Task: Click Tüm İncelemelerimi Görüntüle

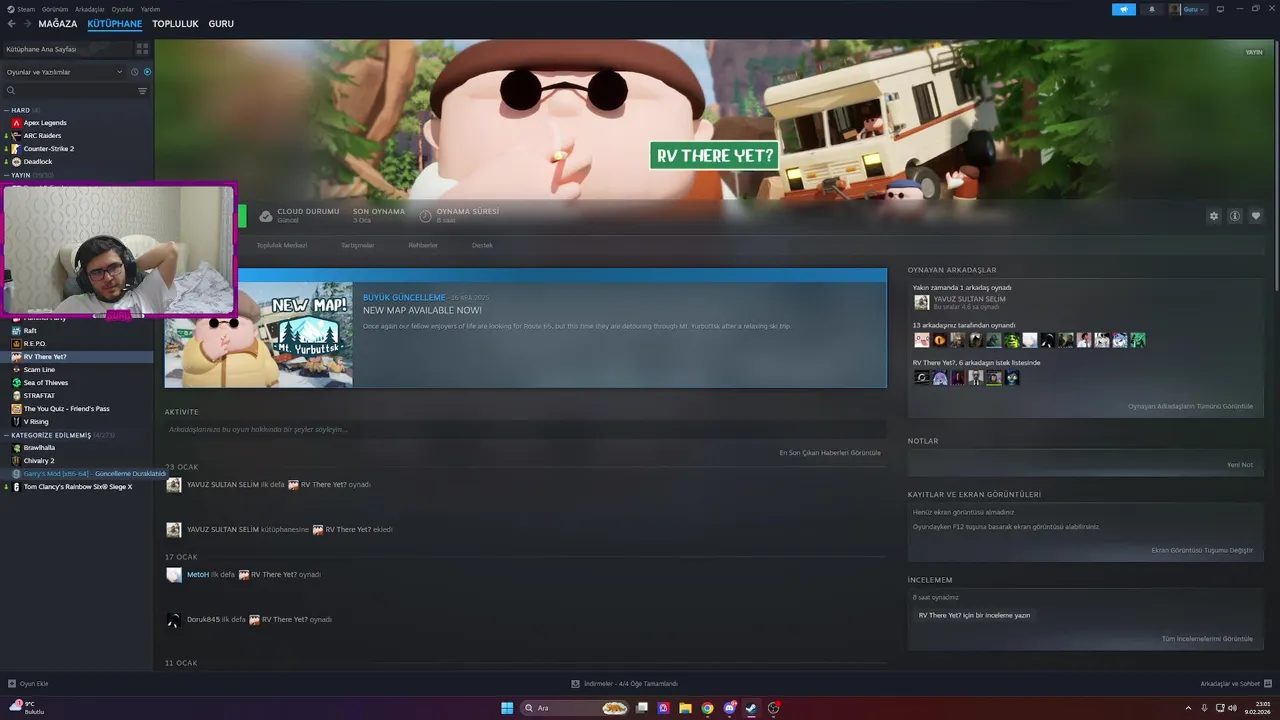Action: tap(1207, 639)
